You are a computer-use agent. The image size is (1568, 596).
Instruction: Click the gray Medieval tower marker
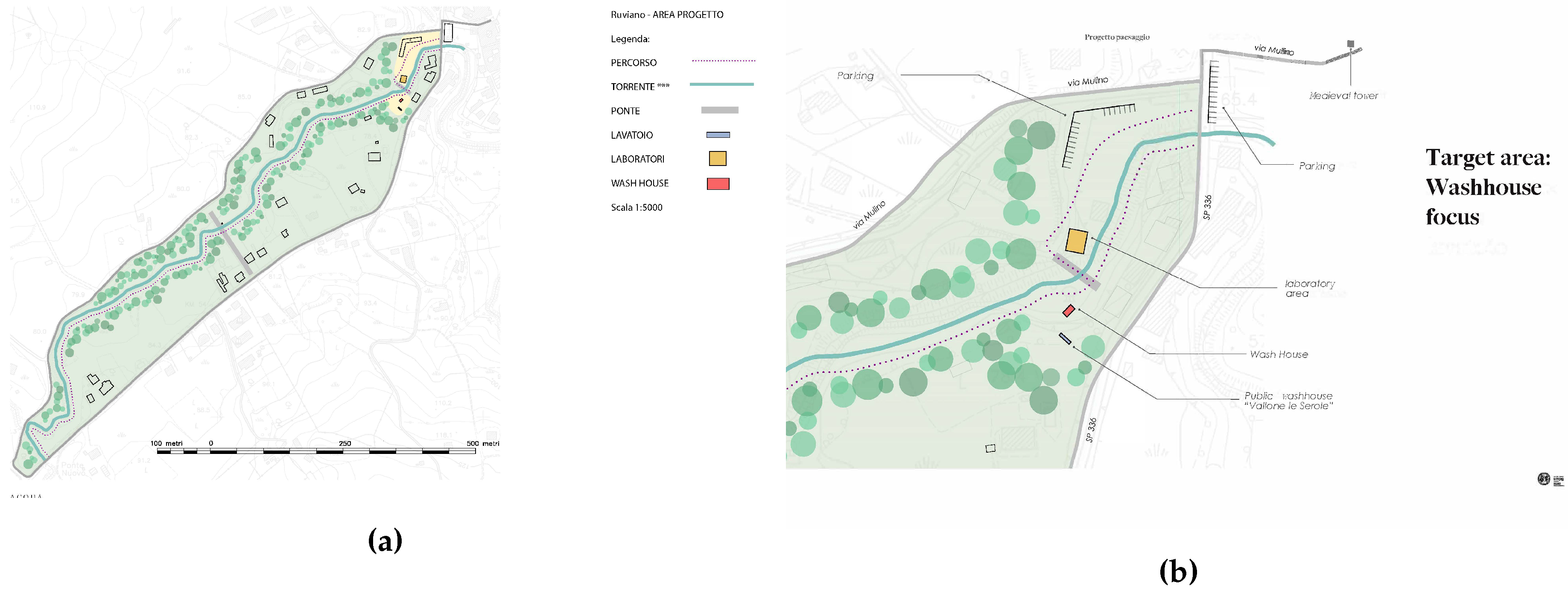point(1350,44)
